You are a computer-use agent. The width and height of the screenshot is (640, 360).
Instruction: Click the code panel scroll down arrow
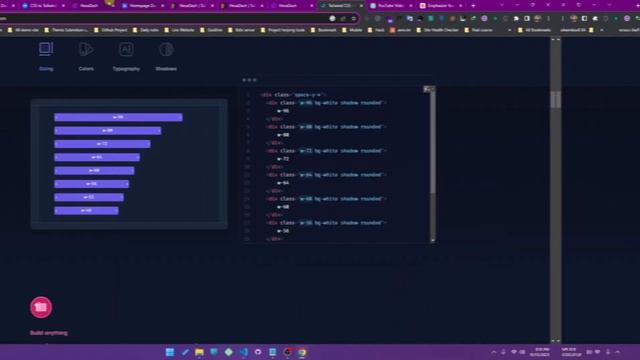point(433,240)
